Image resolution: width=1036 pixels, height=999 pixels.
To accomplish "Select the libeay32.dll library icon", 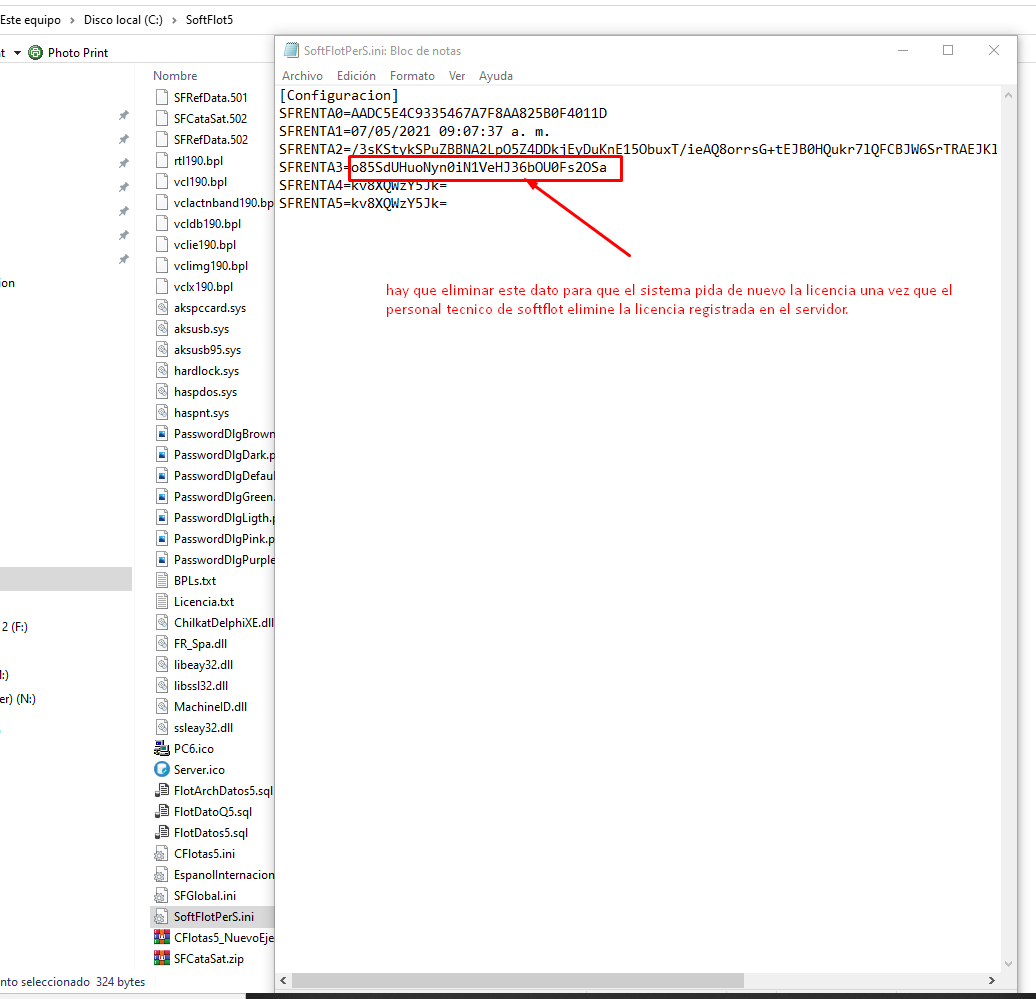I will [162, 665].
